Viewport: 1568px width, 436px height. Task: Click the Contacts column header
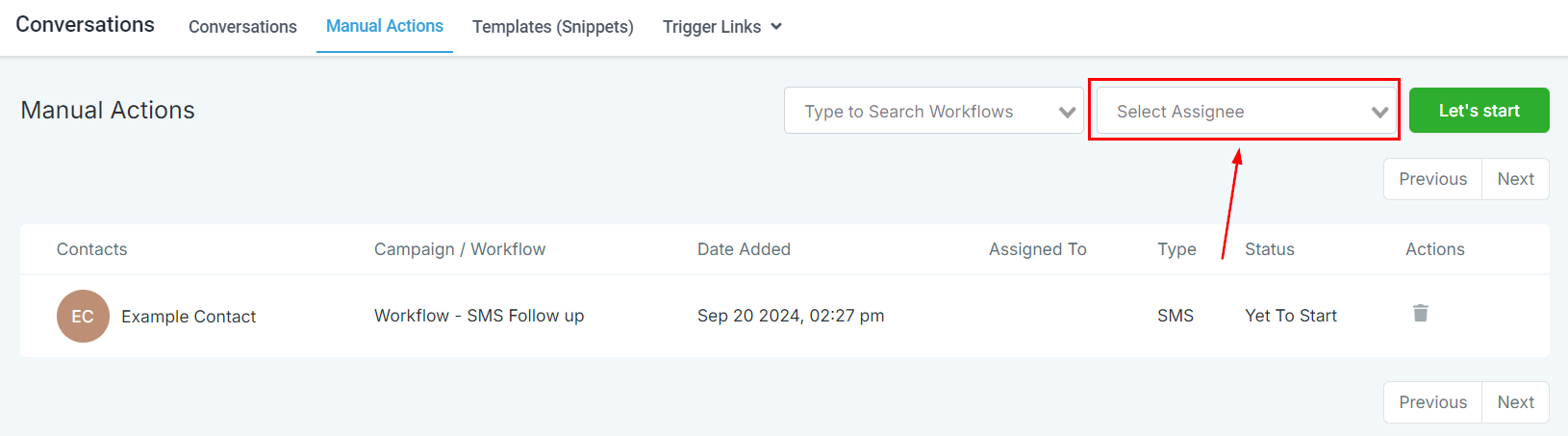[x=91, y=249]
